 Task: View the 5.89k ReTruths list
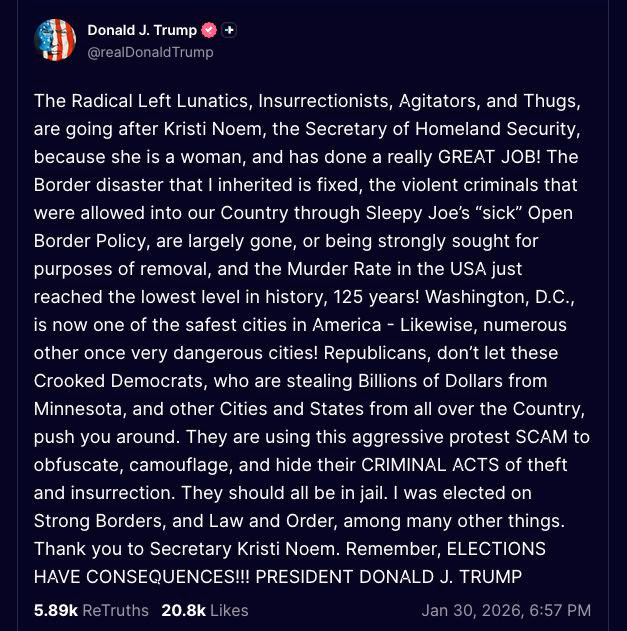91,610
